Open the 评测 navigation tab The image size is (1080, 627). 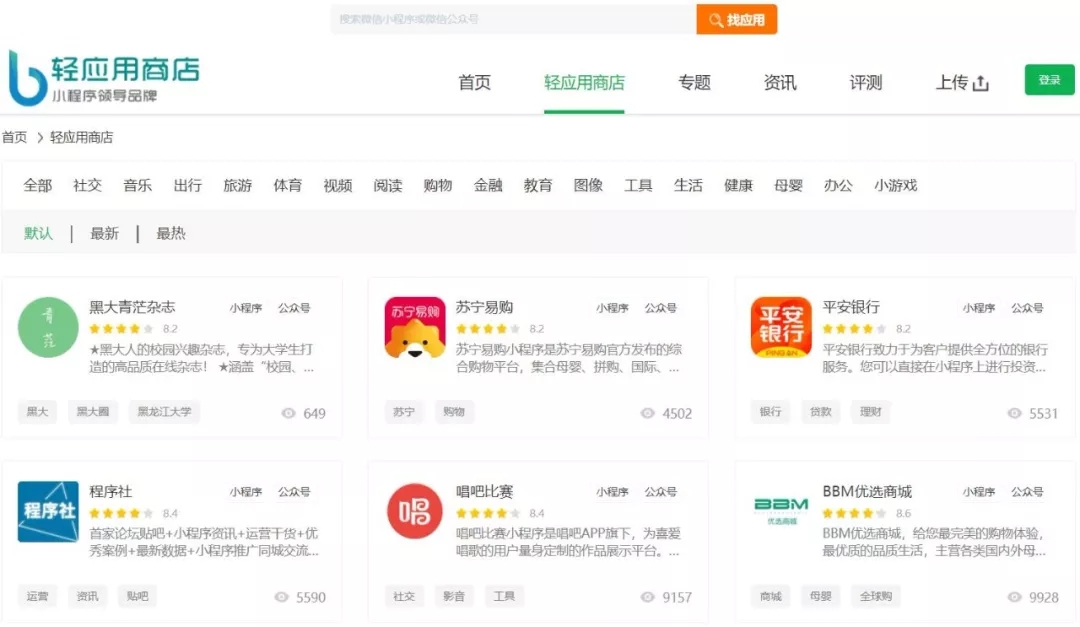point(866,83)
